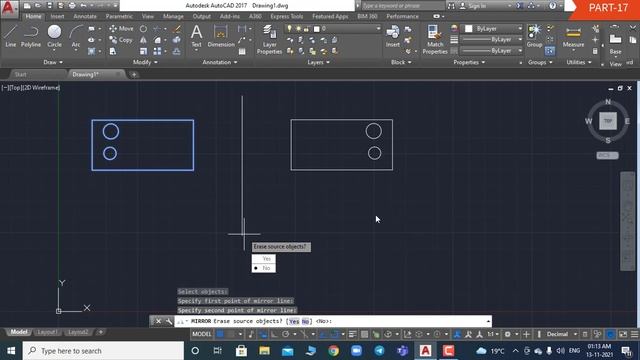The height and width of the screenshot is (360, 640).
Task: Expand the Draw panel
Action: point(53,62)
